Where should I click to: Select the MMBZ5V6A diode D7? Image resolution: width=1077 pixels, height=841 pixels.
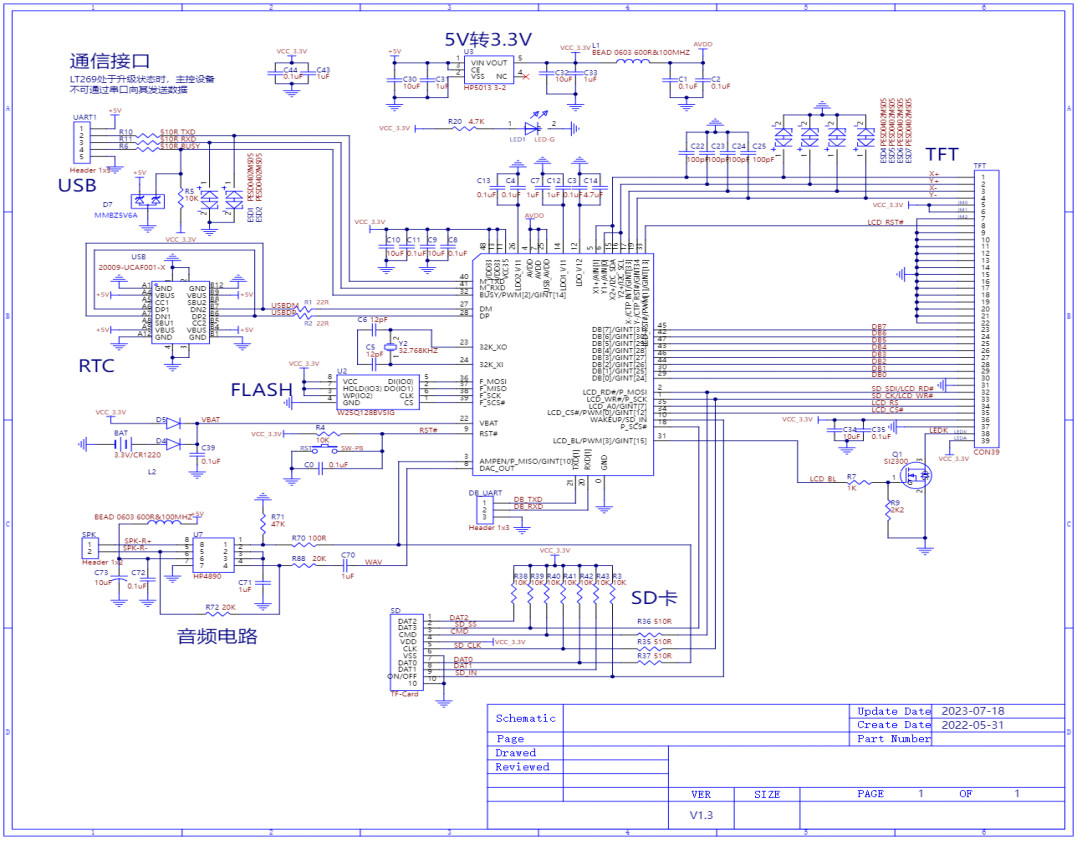(x=148, y=202)
